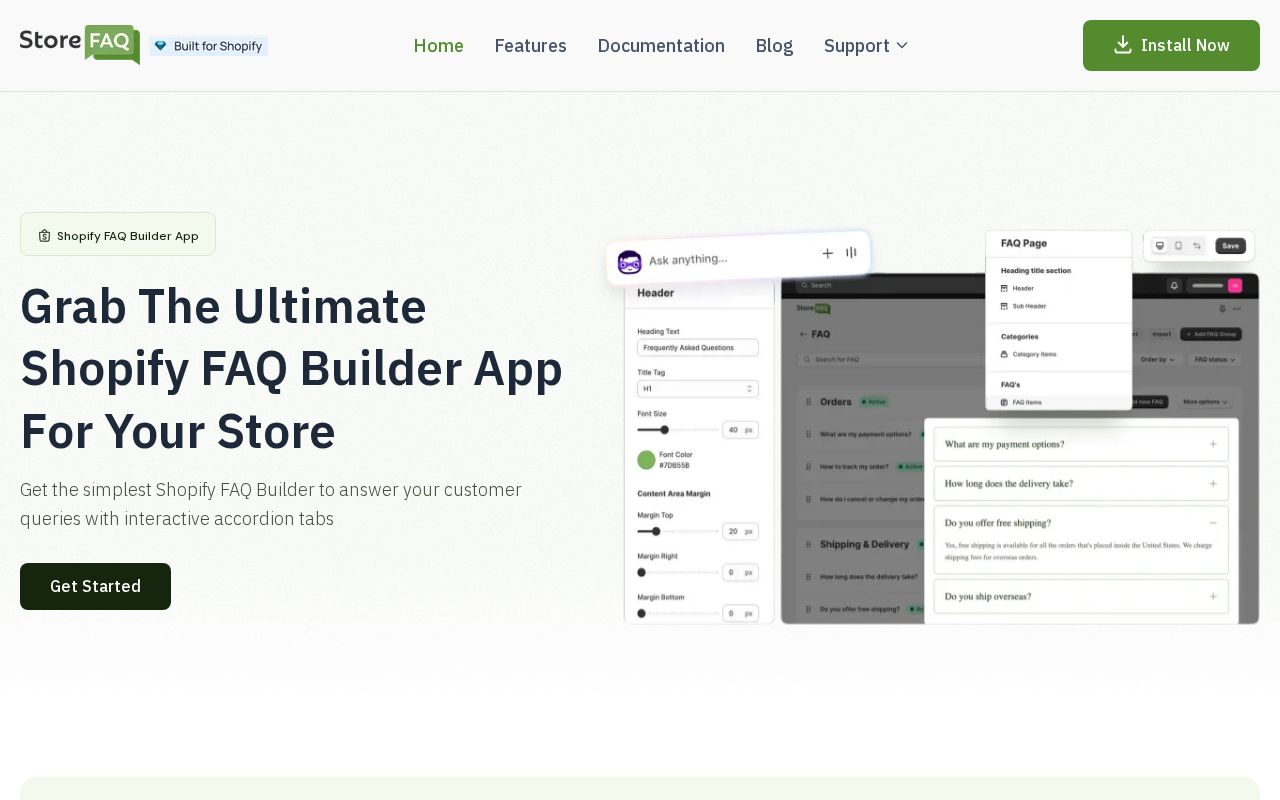Viewport: 1280px width, 800px height.
Task: Open the Title Tag H1 dropdown
Action: click(x=698, y=389)
